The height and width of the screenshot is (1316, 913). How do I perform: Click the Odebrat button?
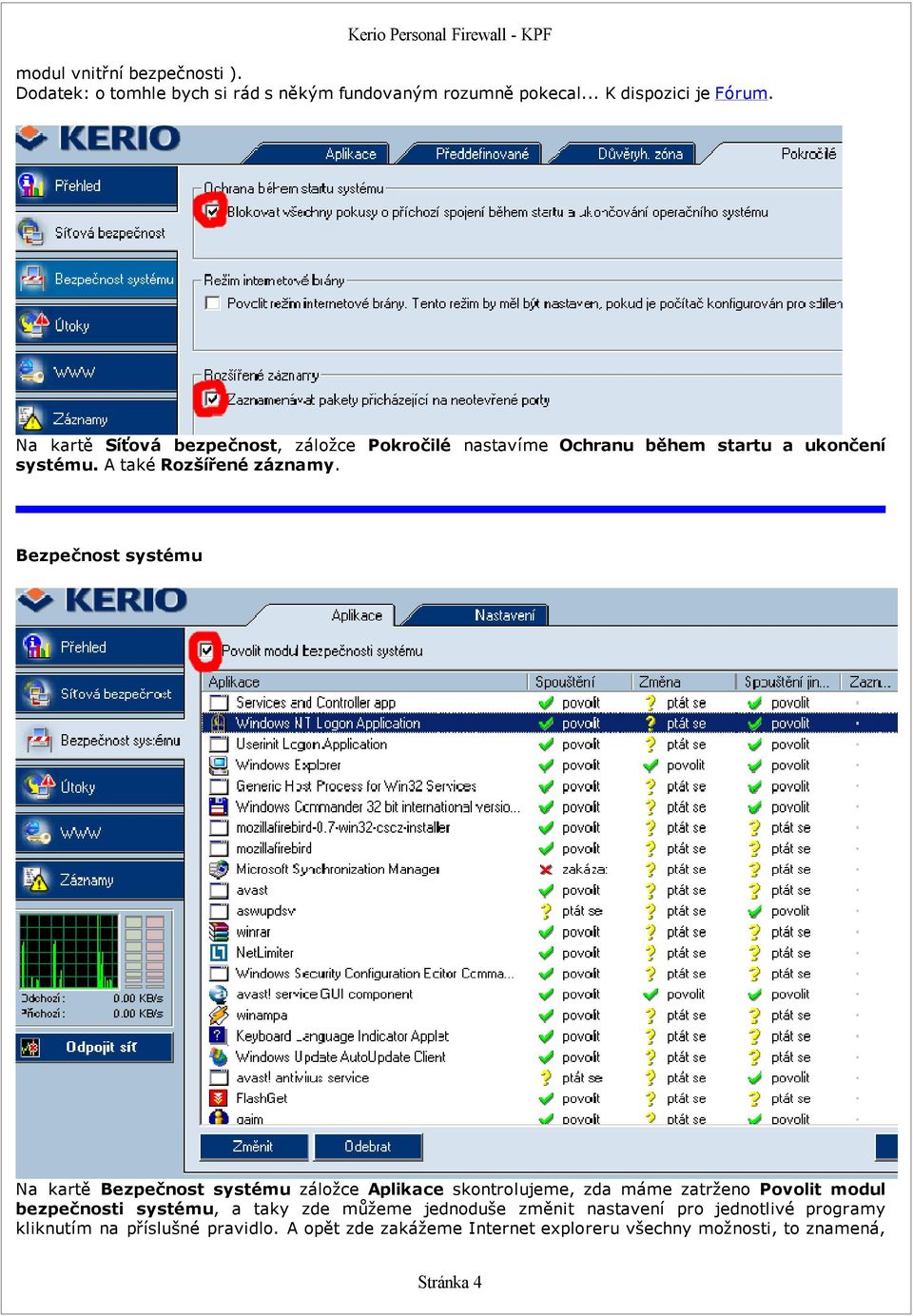click(367, 1146)
